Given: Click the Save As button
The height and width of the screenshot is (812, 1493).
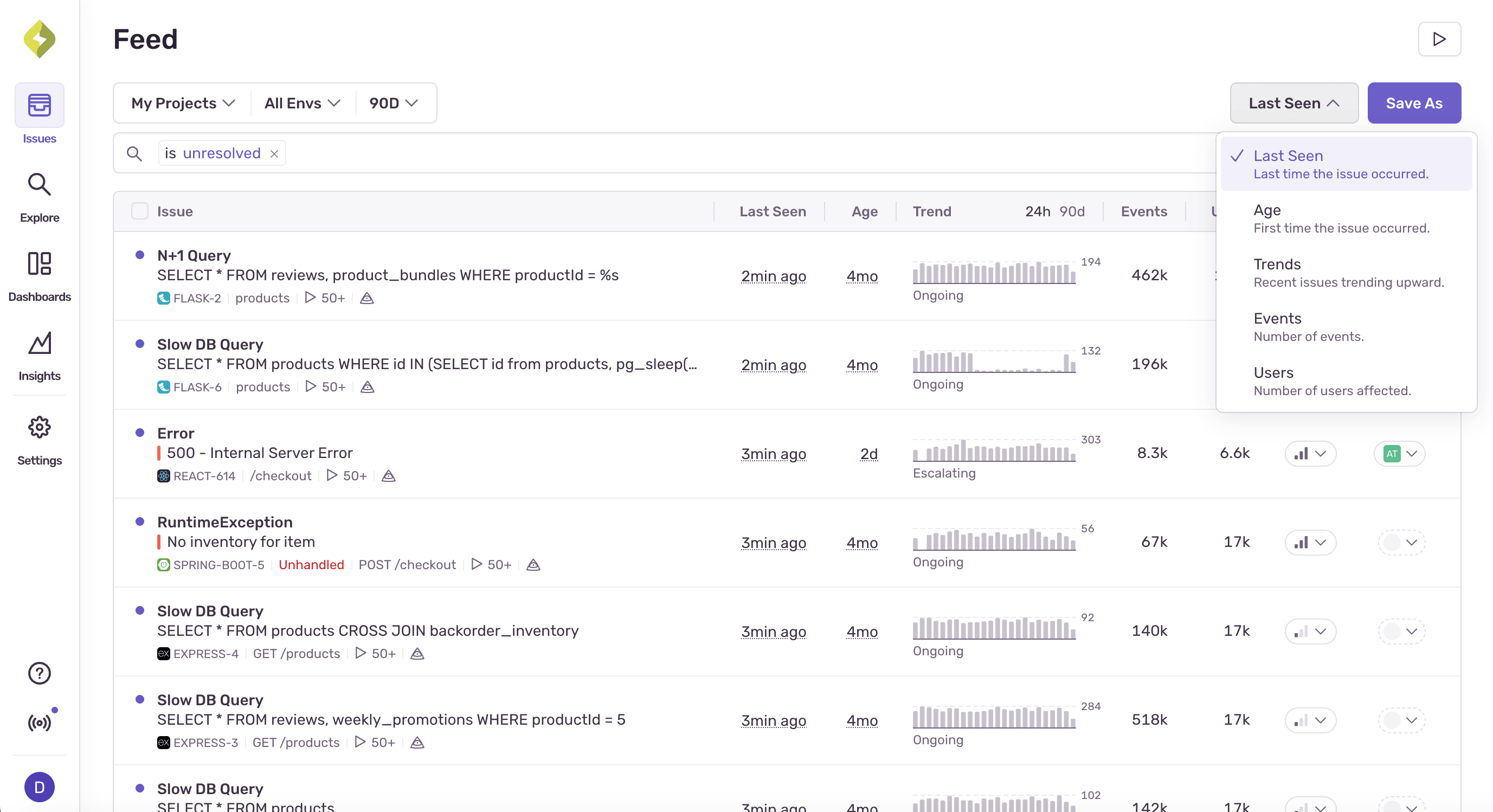Looking at the screenshot, I should point(1414,103).
